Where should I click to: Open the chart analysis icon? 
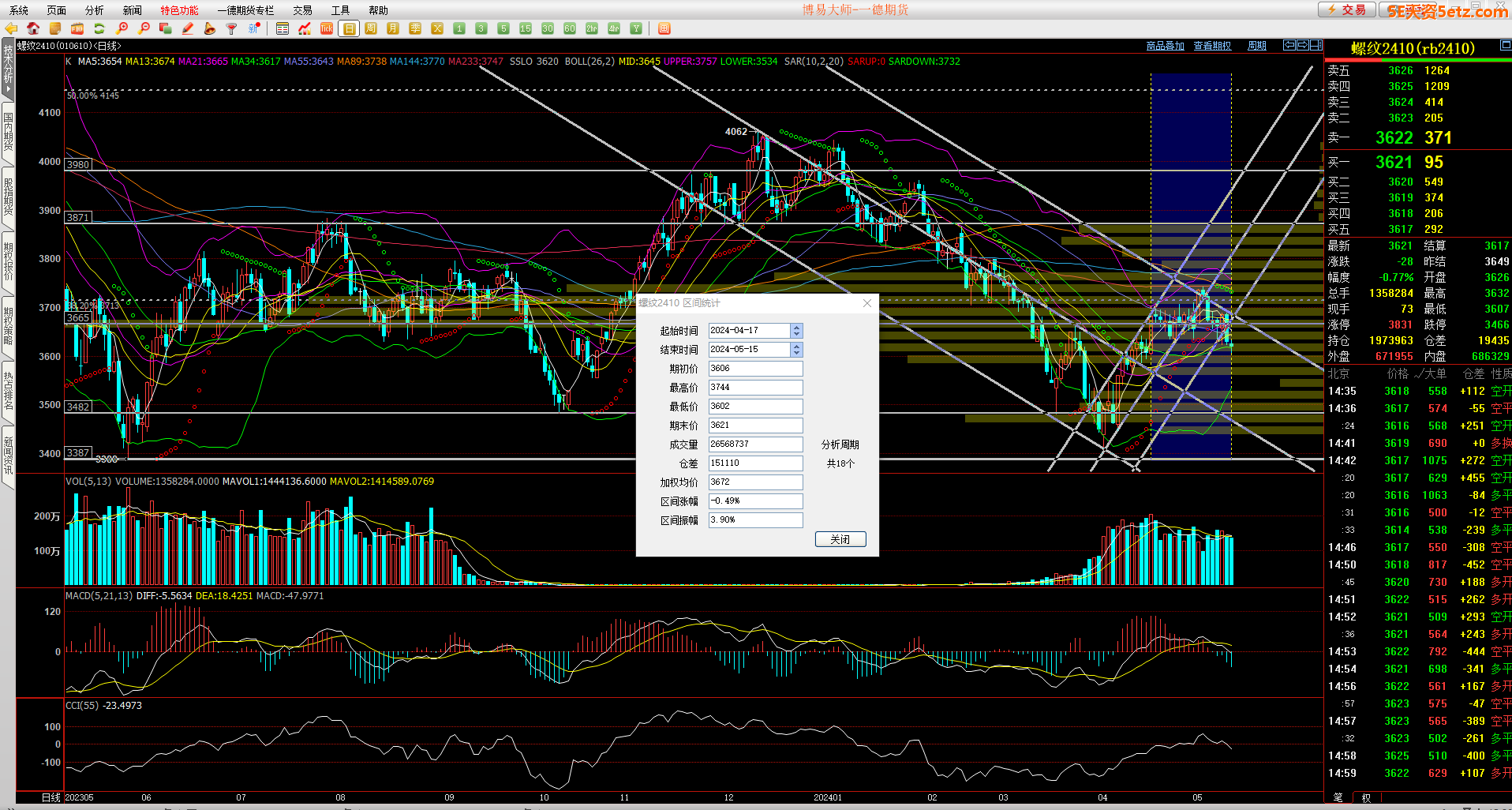coord(305,28)
